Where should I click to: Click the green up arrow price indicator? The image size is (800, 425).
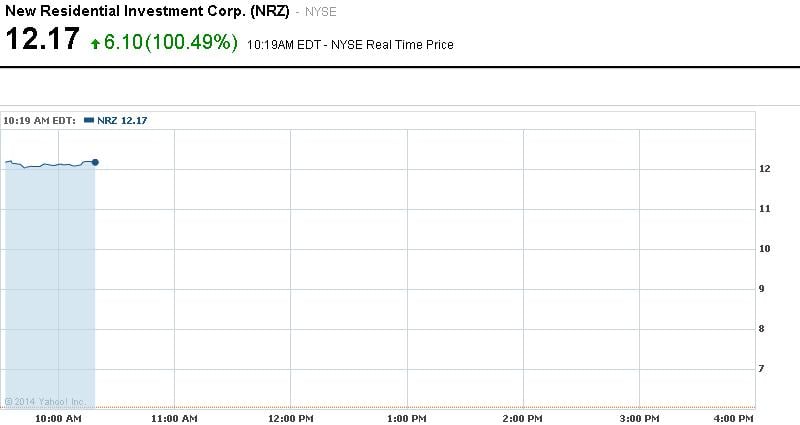pyautogui.click(x=95, y=43)
